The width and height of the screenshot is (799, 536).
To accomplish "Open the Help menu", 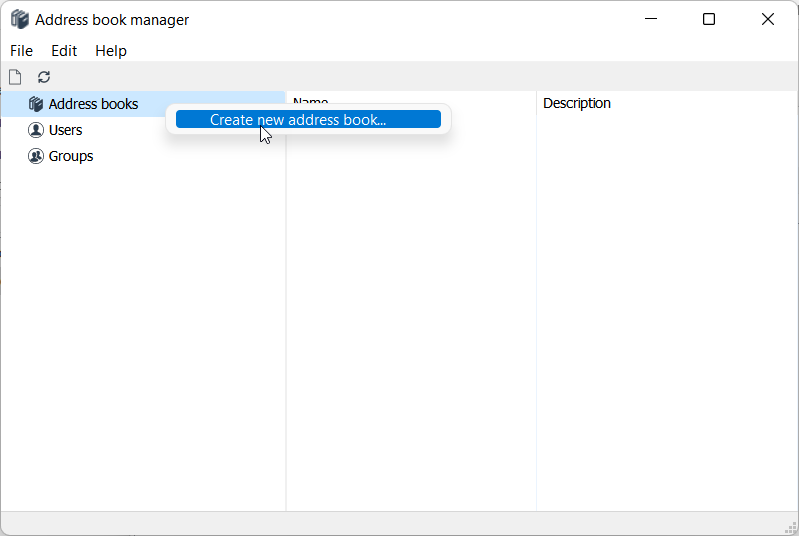I will pyautogui.click(x=111, y=51).
